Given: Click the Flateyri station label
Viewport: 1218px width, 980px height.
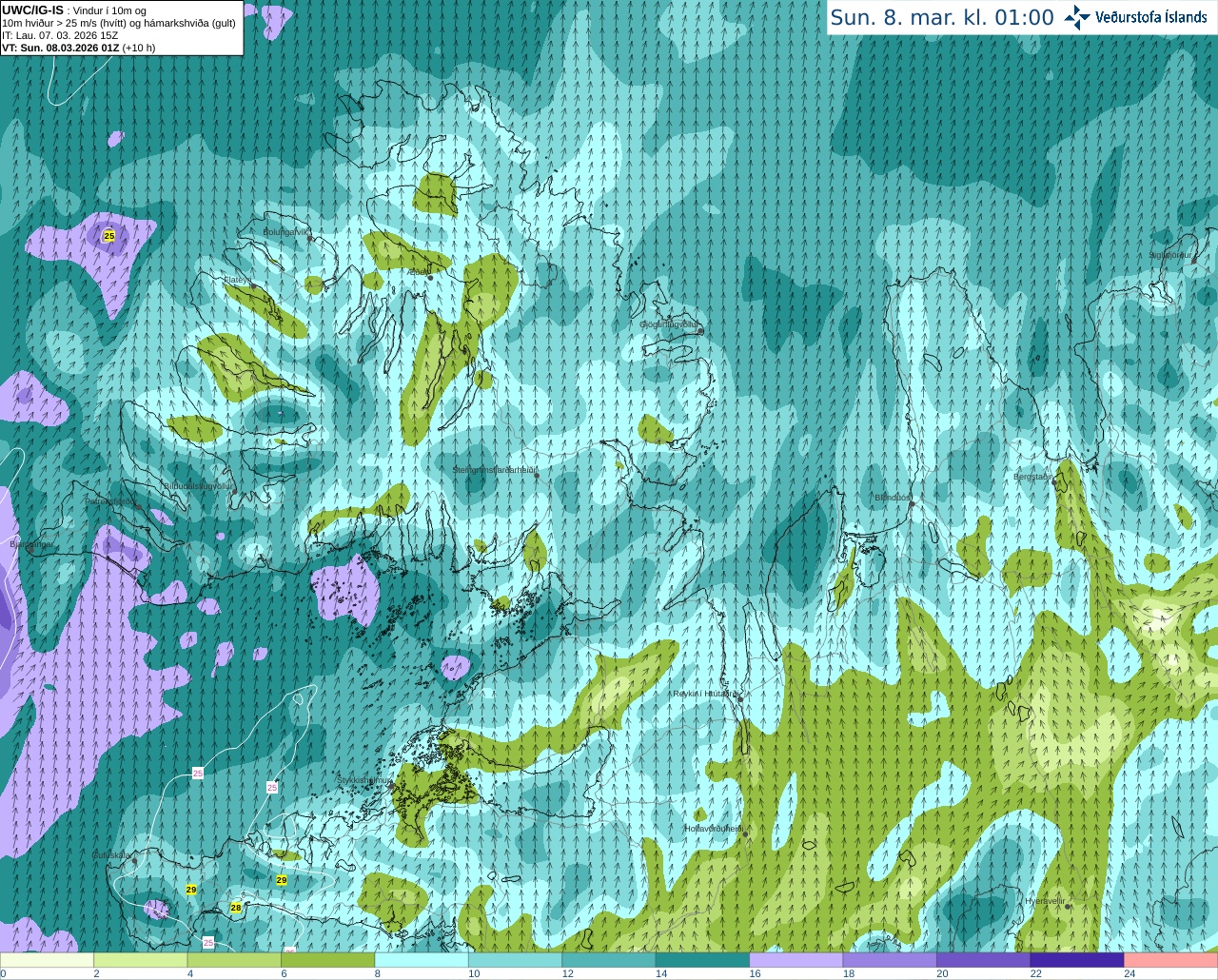Looking at the screenshot, I should coord(237,280).
